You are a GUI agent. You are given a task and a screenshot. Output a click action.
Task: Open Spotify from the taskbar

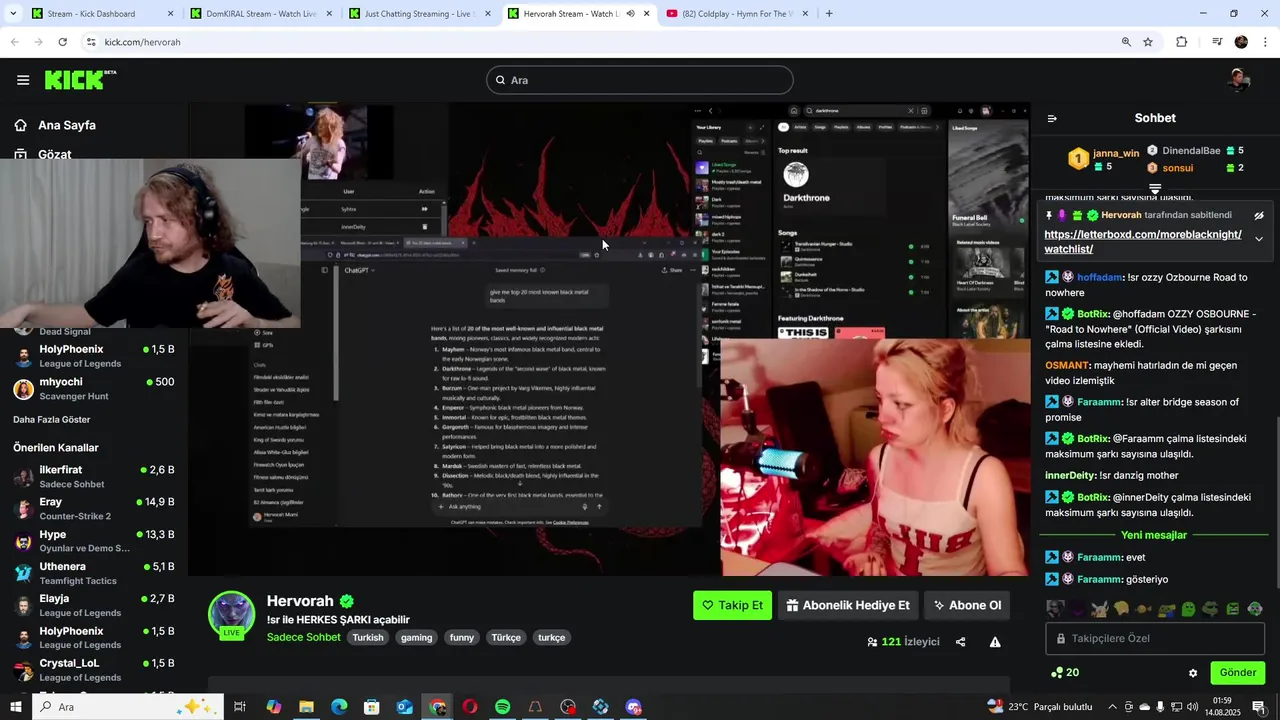[x=502, y=707]
